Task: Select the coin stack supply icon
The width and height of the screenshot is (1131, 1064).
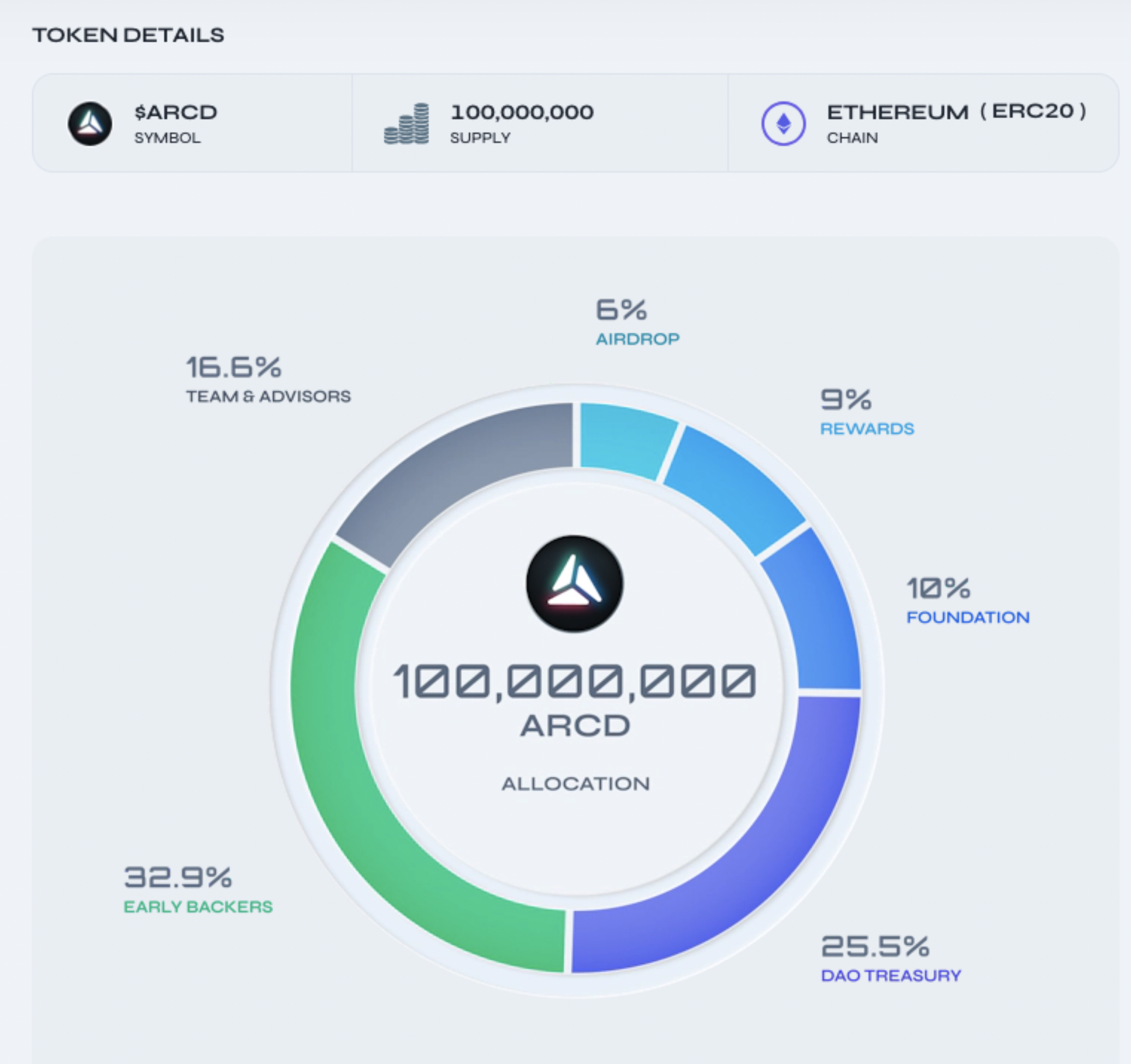Action: (x=408, y=124)
